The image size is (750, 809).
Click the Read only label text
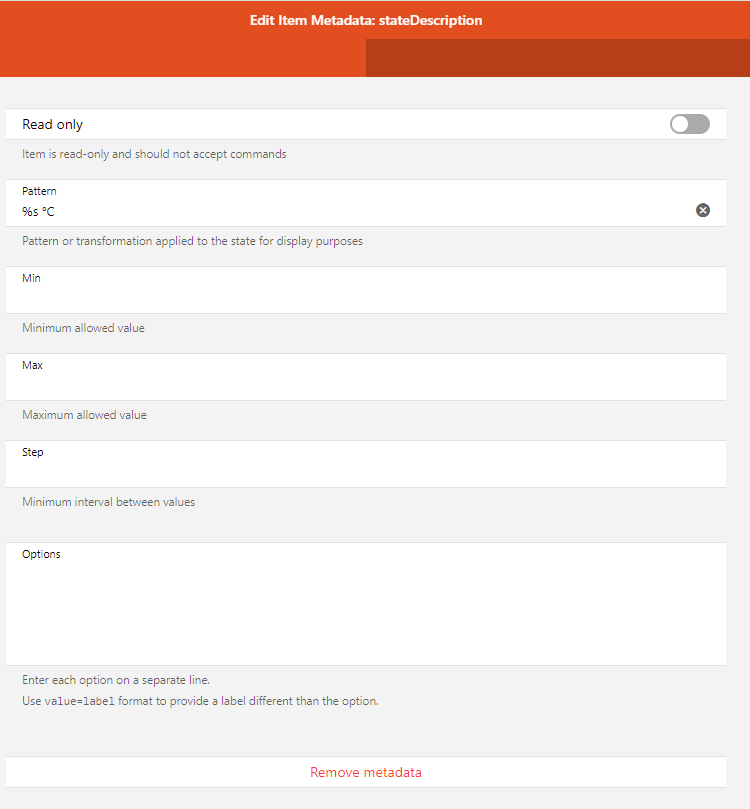coord(53,125)
